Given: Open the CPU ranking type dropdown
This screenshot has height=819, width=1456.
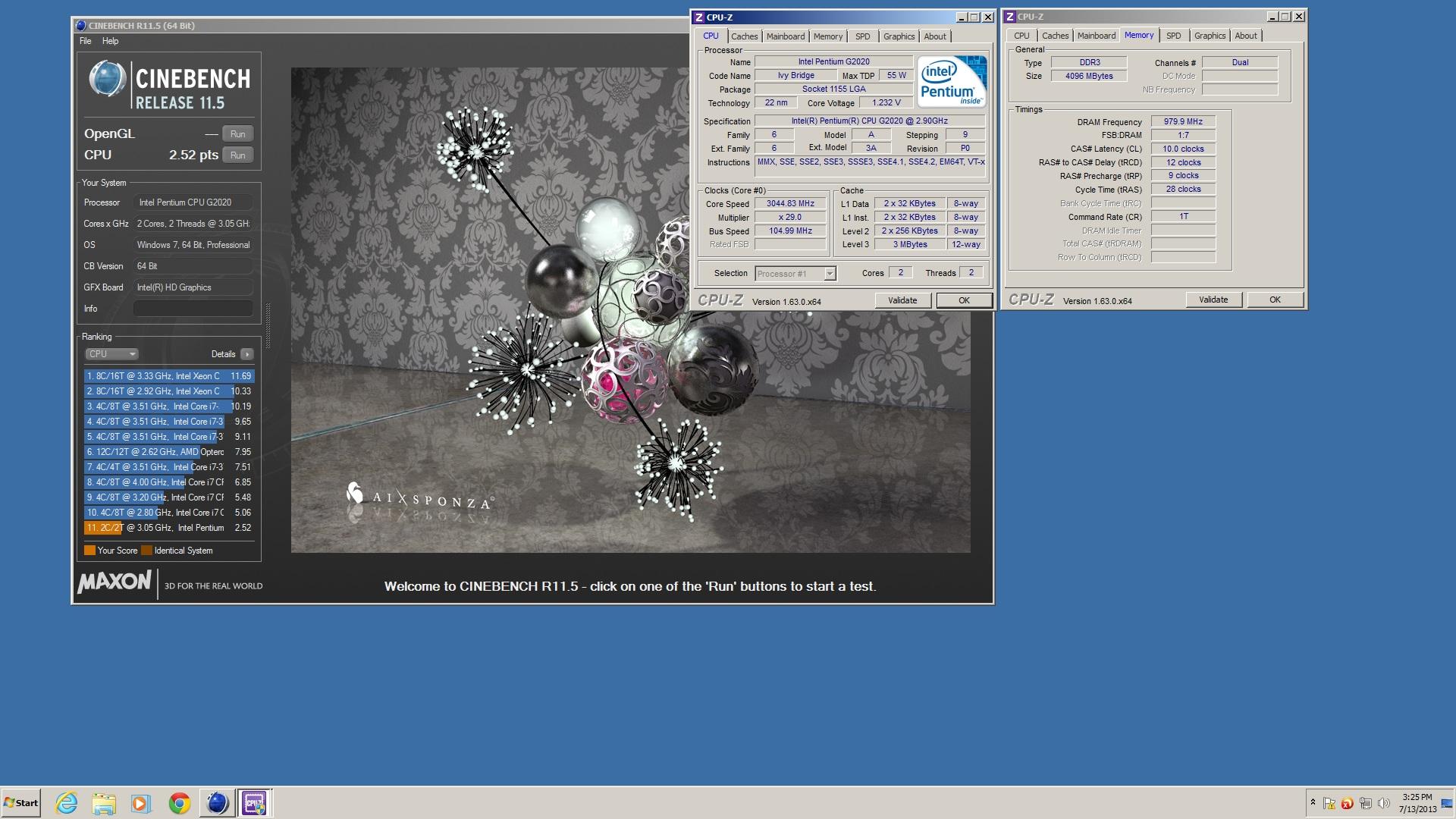Looking at the screenshot, I should pos(111,354).
